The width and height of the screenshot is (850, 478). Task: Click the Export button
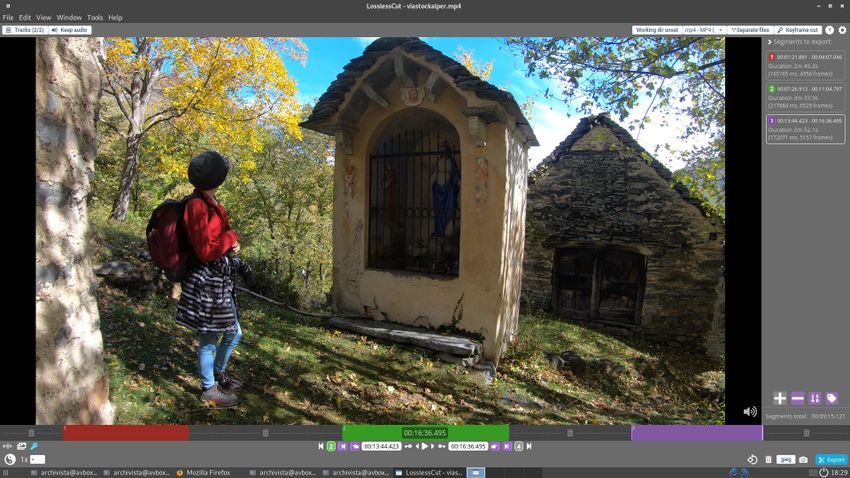tap(831, 459)
